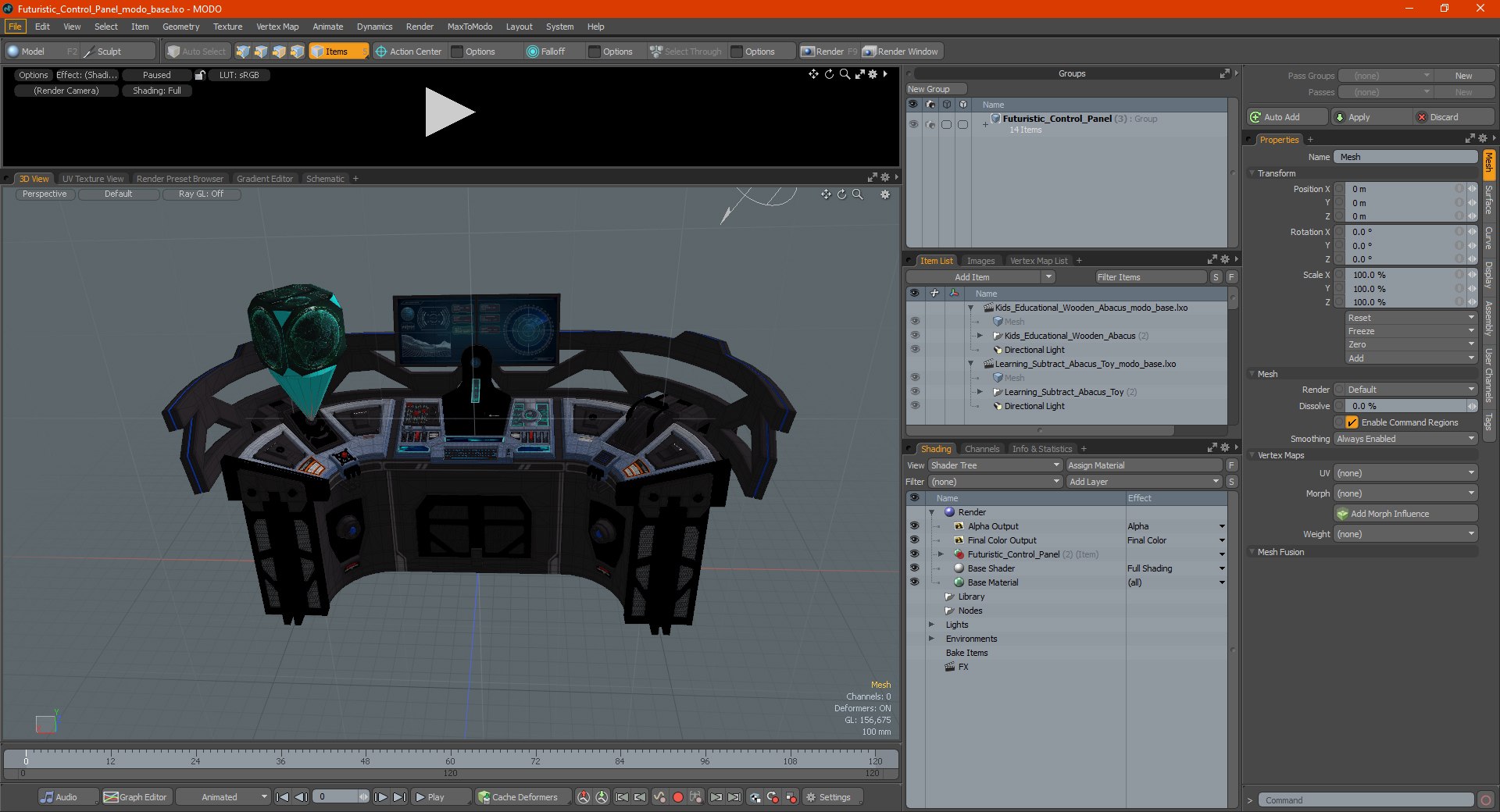This screenshot has height=812, width=1500.
Task: Switch to Schematic tab
Action: coord(325,179)
